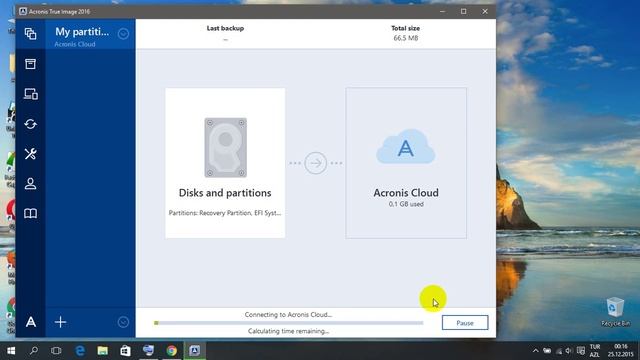Screen dimensions: 640x360
Task: Select the Acronis Cloud destination card
Action: tap(406, 163)
